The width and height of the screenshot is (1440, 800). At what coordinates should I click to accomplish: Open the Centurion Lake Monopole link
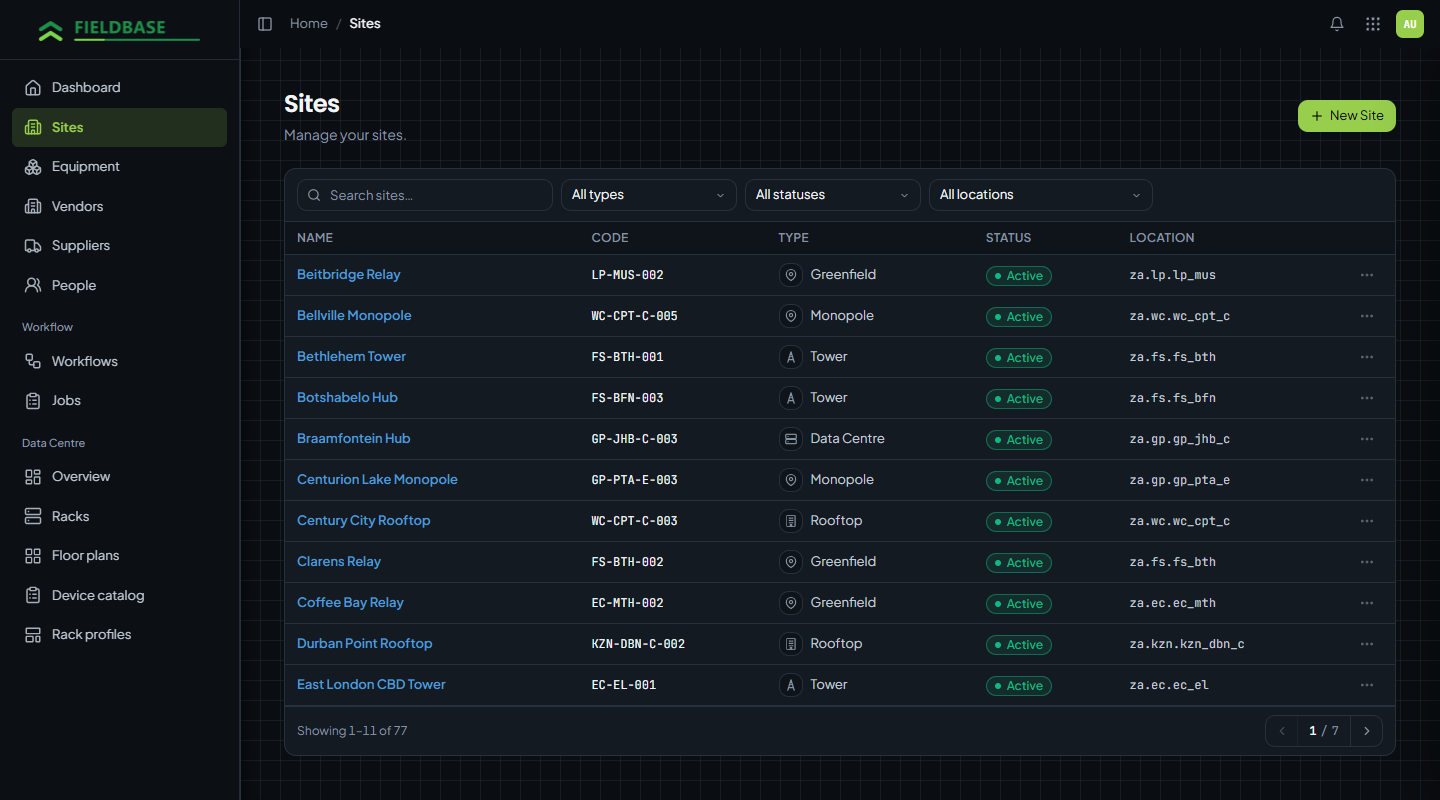pos(377,480)
